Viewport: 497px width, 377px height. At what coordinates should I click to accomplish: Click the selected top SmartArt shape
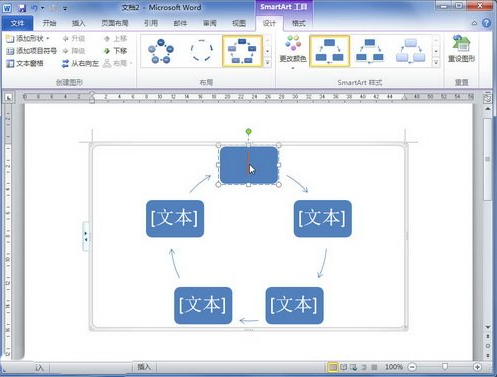click(x=249, y=165)
